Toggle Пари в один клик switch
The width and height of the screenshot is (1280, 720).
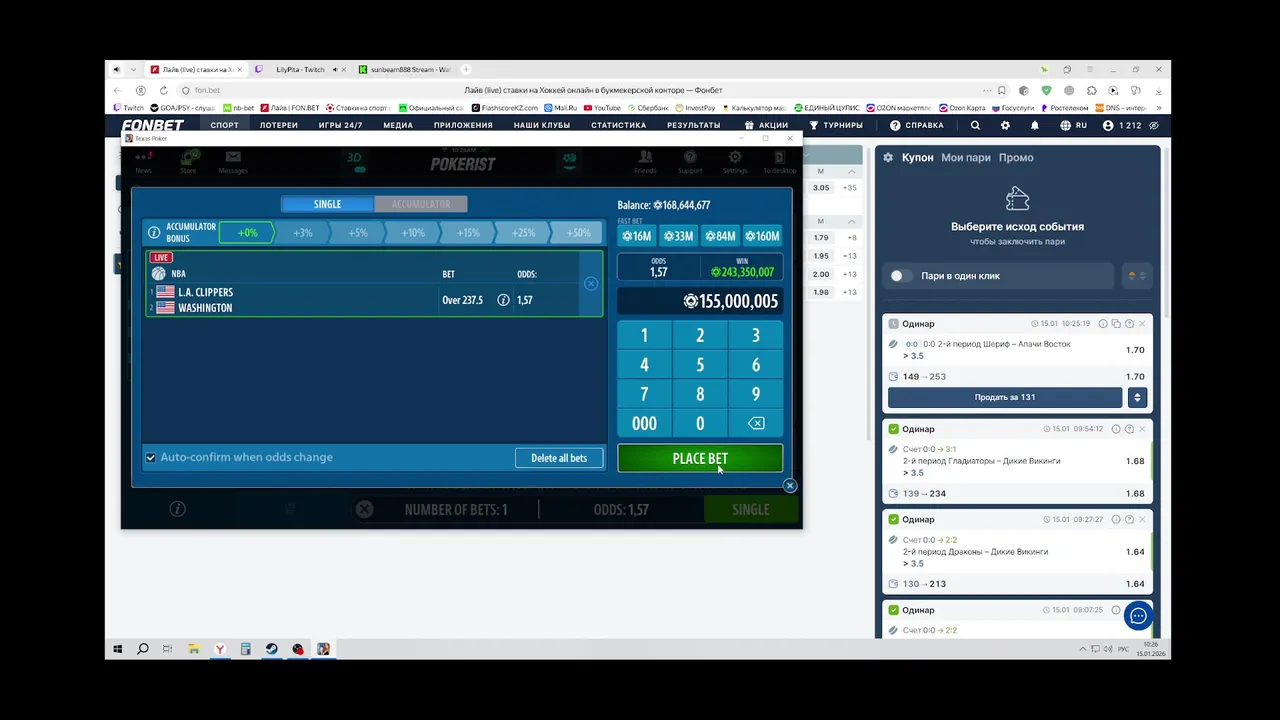coord(901,276)
